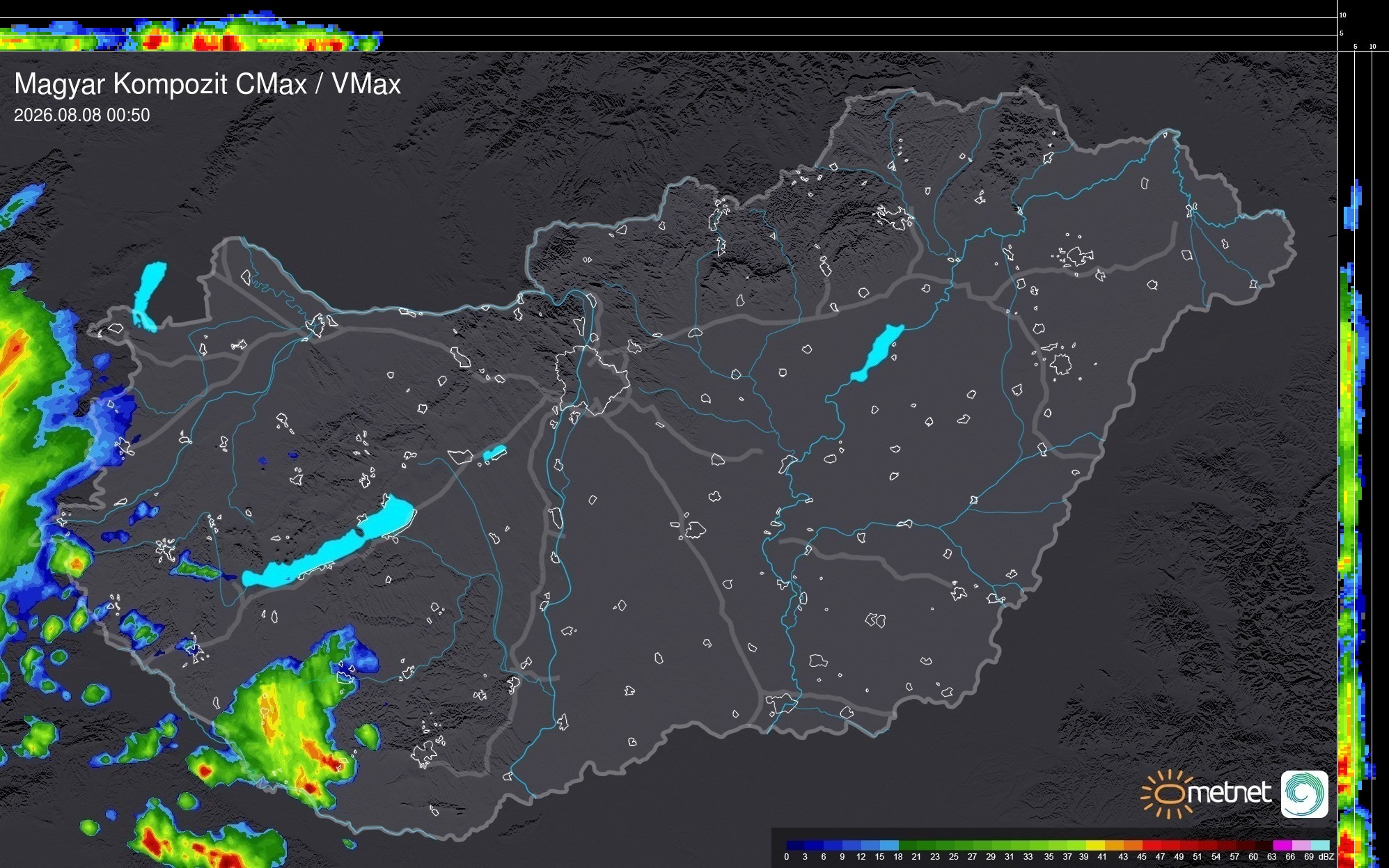Click the 54 value on the dBZ scale
This screenshot has height=868, width=1389.
click(x=1216, y=857)
